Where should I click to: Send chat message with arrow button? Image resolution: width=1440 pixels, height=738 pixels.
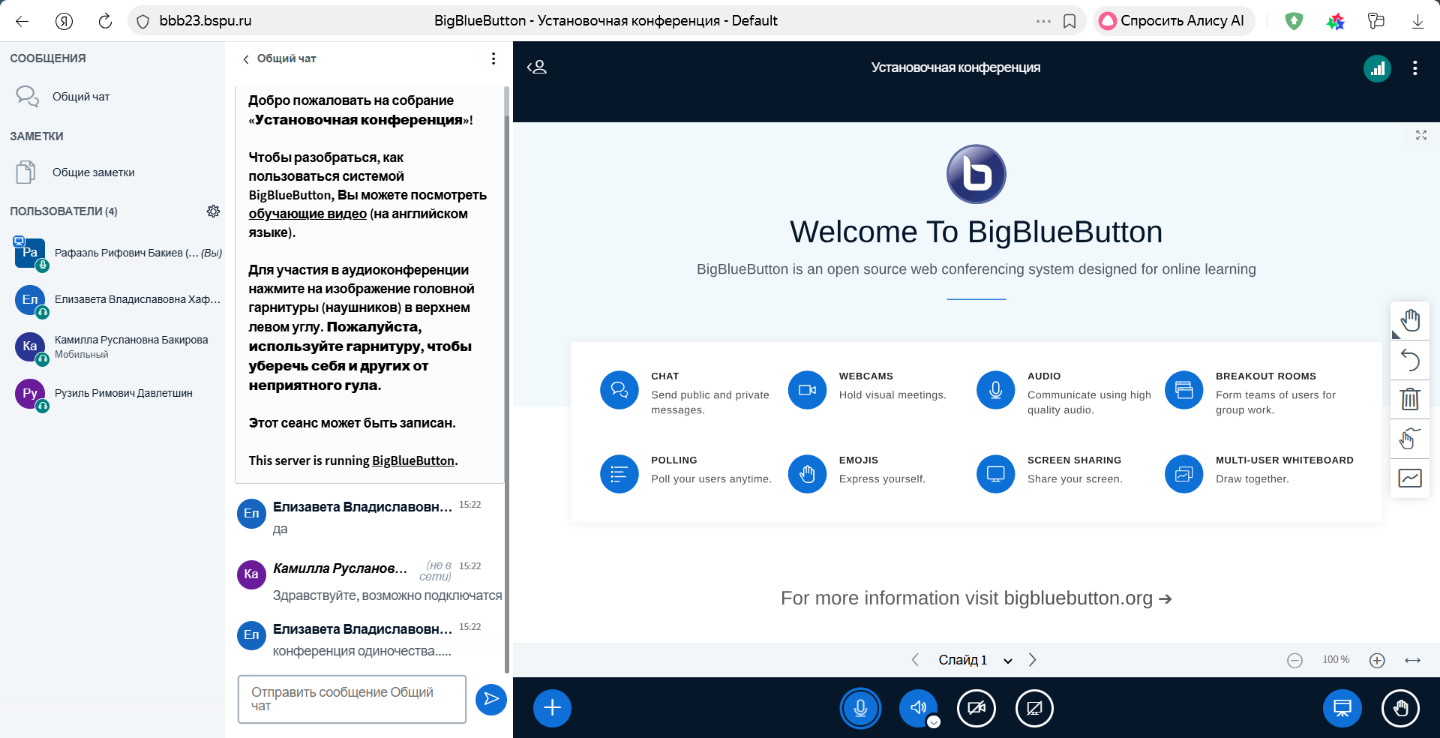(x=490, y=698)
